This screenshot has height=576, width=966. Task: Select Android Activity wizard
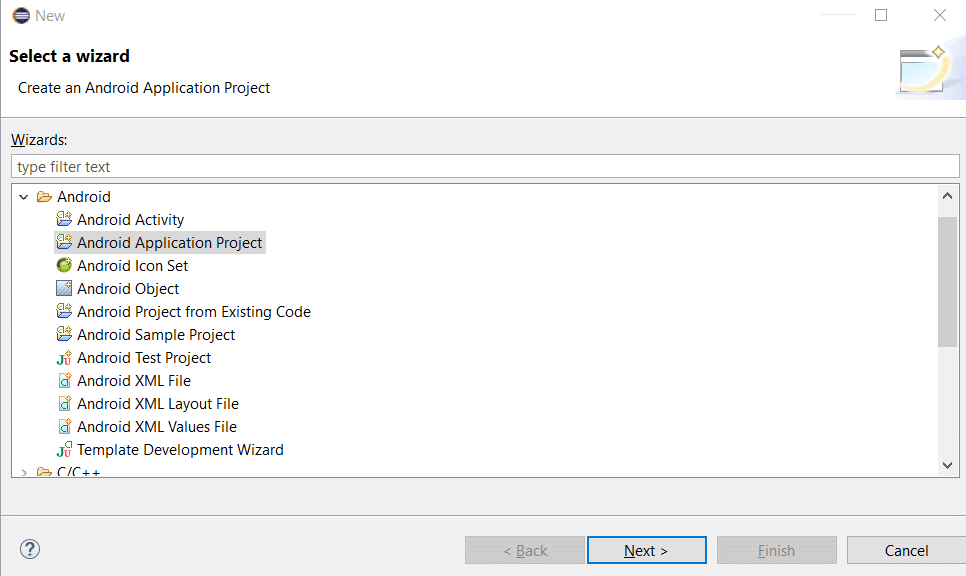coord(131,219)
